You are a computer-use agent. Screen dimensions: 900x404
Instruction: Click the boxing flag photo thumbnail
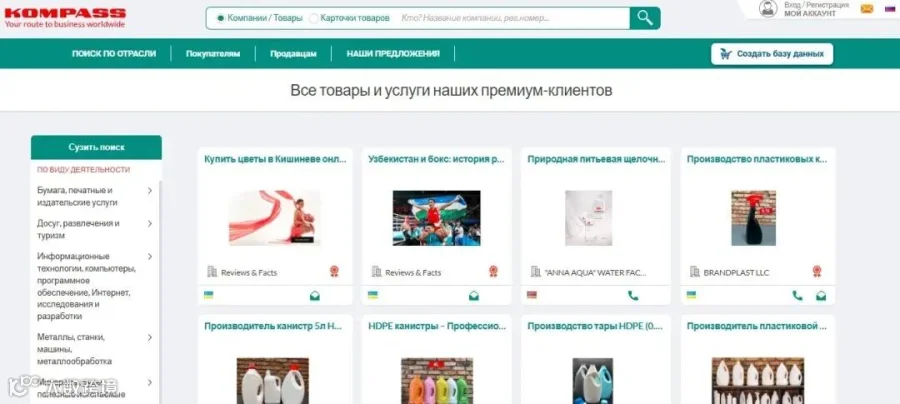436,218
